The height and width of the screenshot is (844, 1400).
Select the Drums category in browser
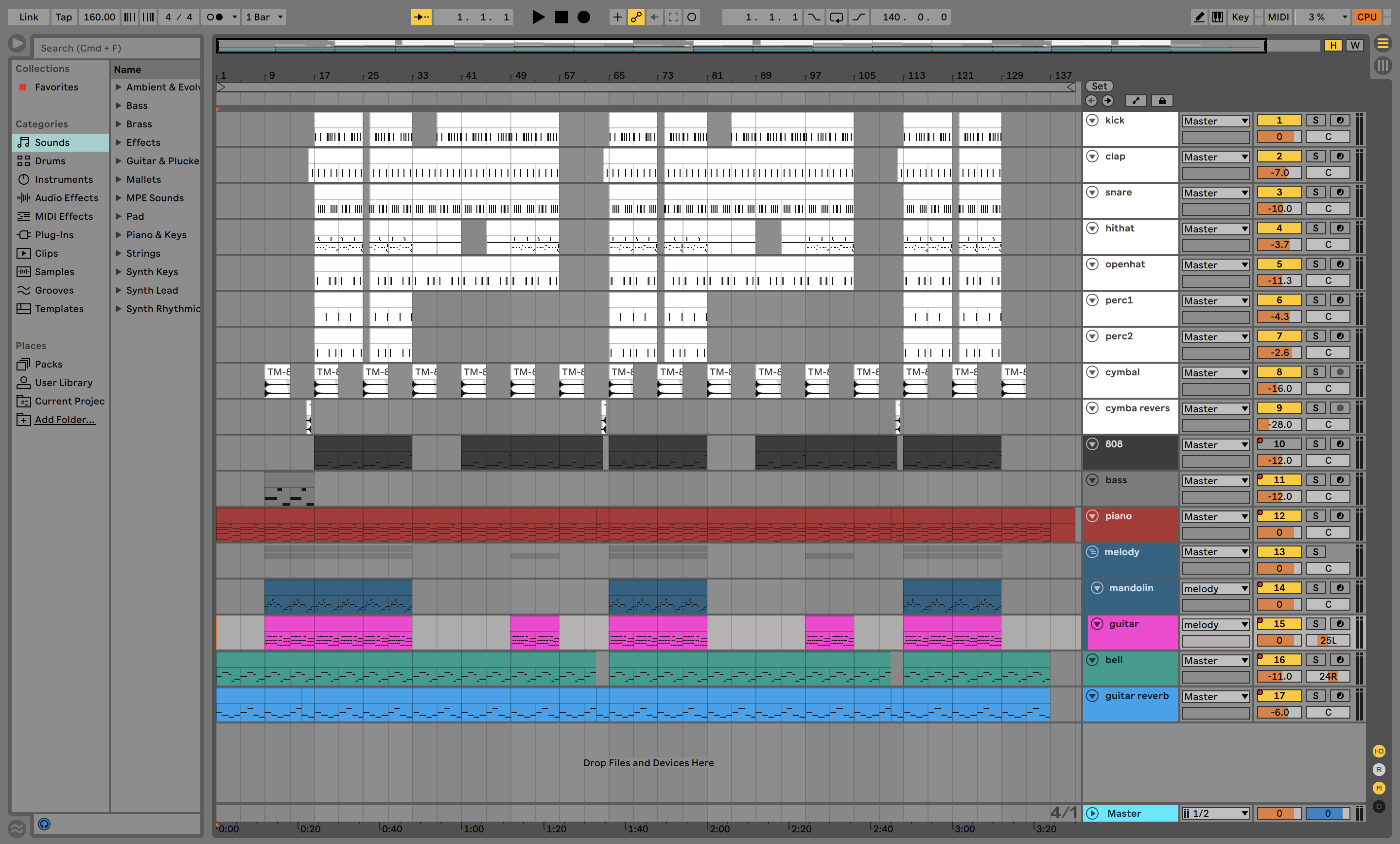tap(50, 161)
